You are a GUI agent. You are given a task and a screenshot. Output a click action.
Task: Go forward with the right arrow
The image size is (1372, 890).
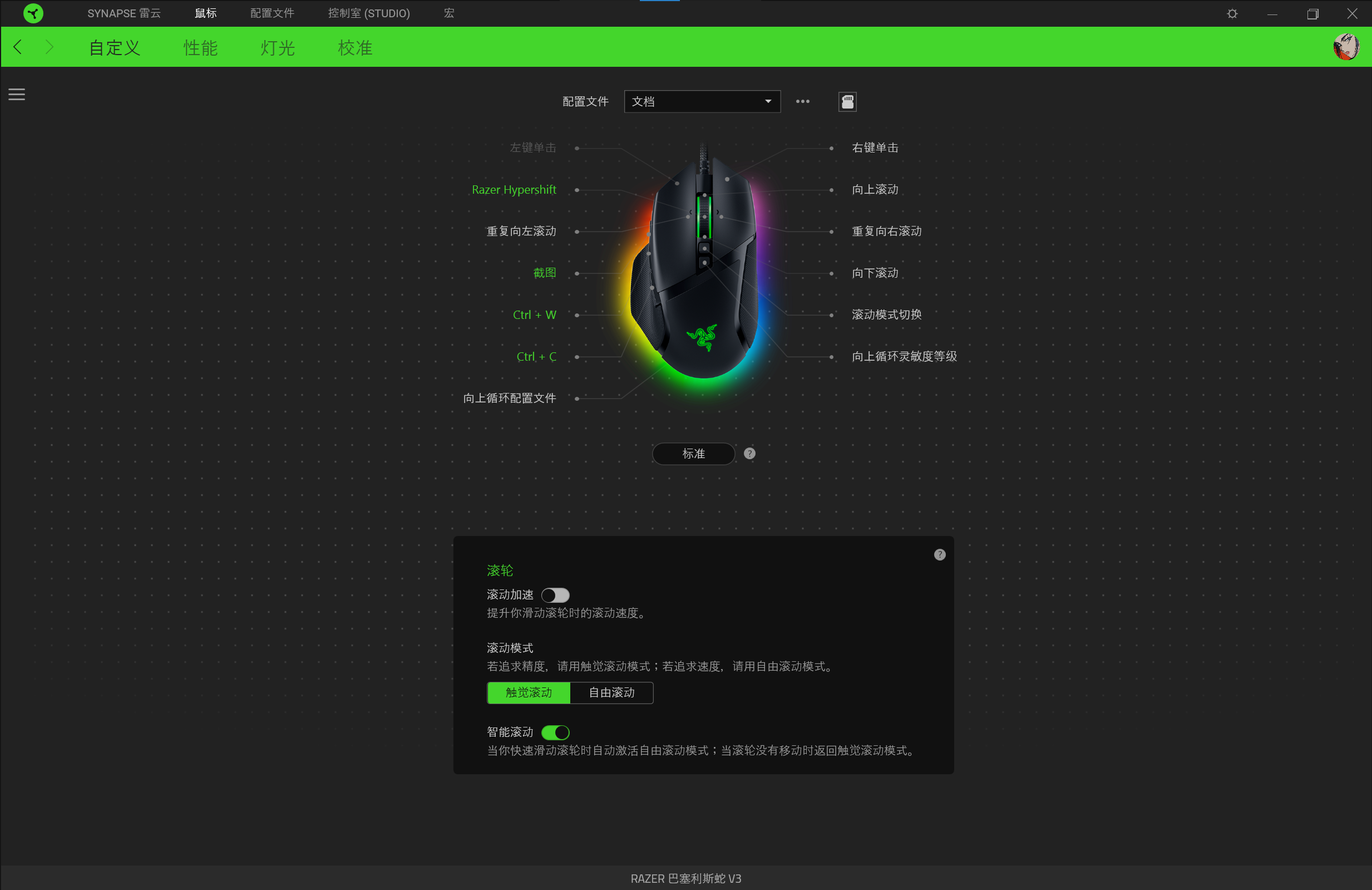point(49,47)
